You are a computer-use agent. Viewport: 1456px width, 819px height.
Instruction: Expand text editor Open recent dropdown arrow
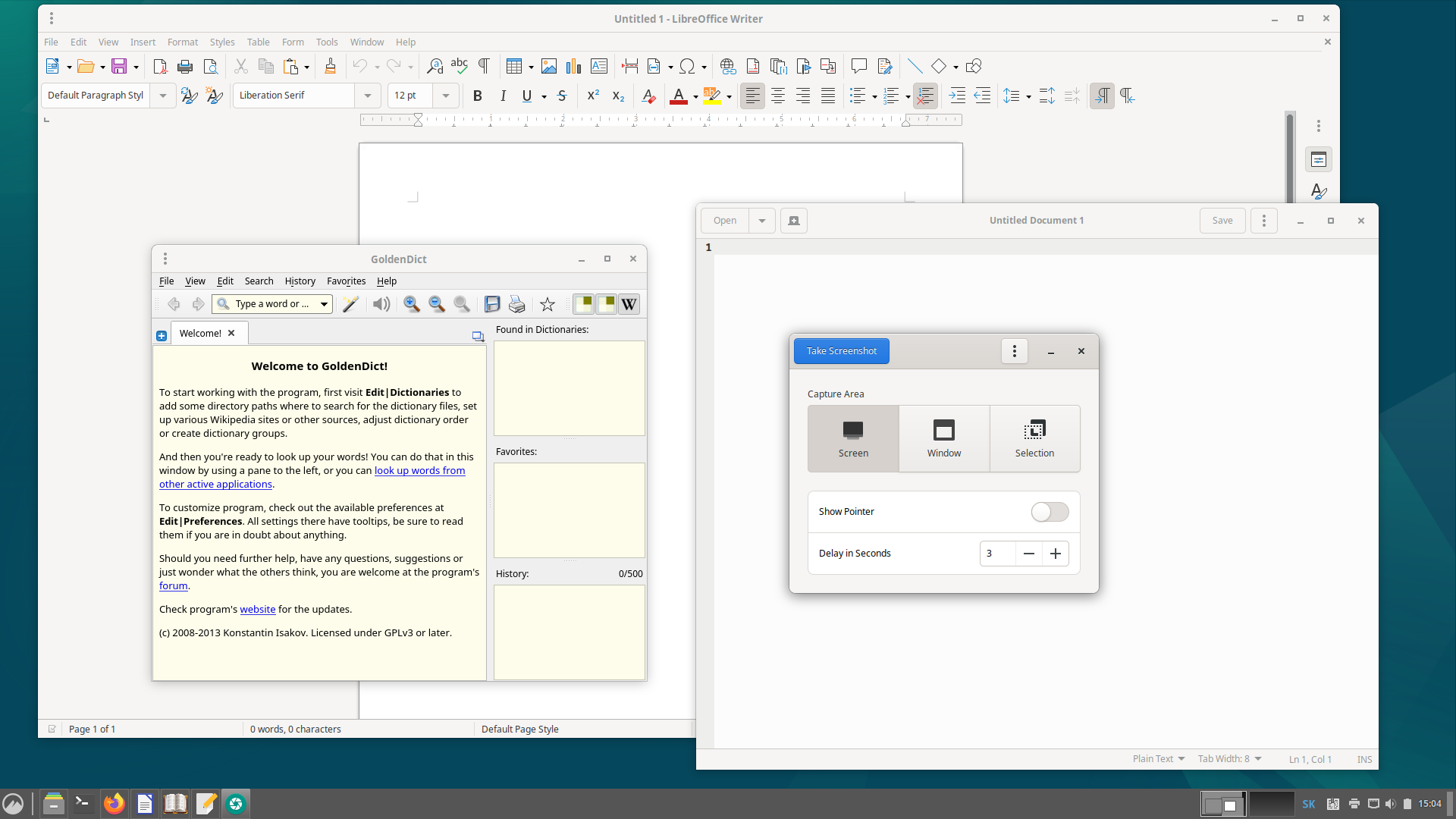coord(762,221)
